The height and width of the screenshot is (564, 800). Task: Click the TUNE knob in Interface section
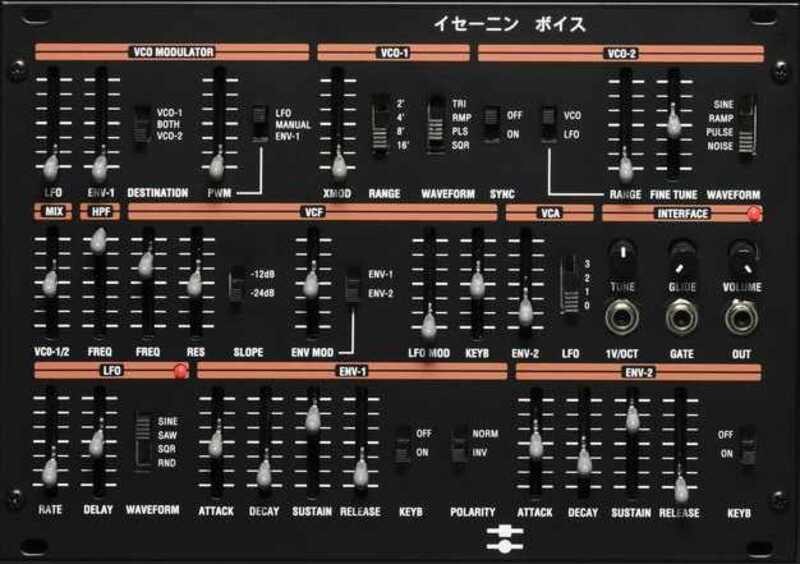click(623, 253)
